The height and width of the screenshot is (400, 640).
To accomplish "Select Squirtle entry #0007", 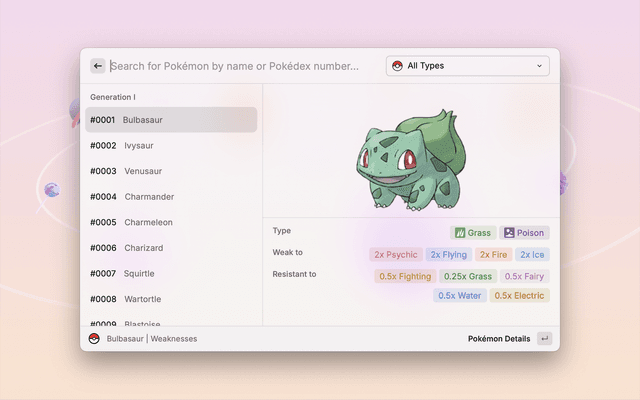I will pos(170,274).
